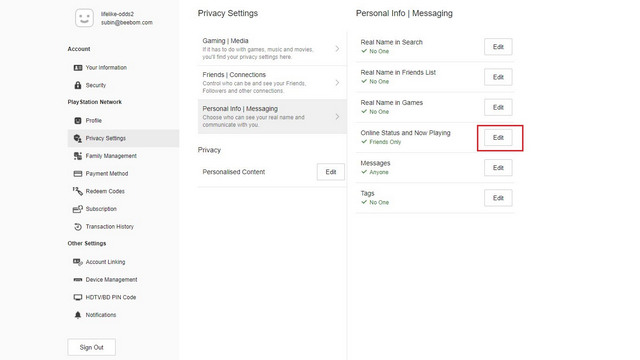Expand Personal Info | Messaging chevron
Viewport: 640px width, 360px height.
[x=337, y=117]
